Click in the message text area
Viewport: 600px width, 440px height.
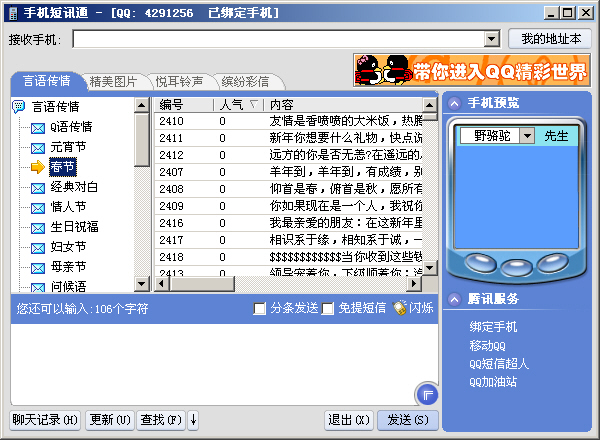[x=224, y=364]
